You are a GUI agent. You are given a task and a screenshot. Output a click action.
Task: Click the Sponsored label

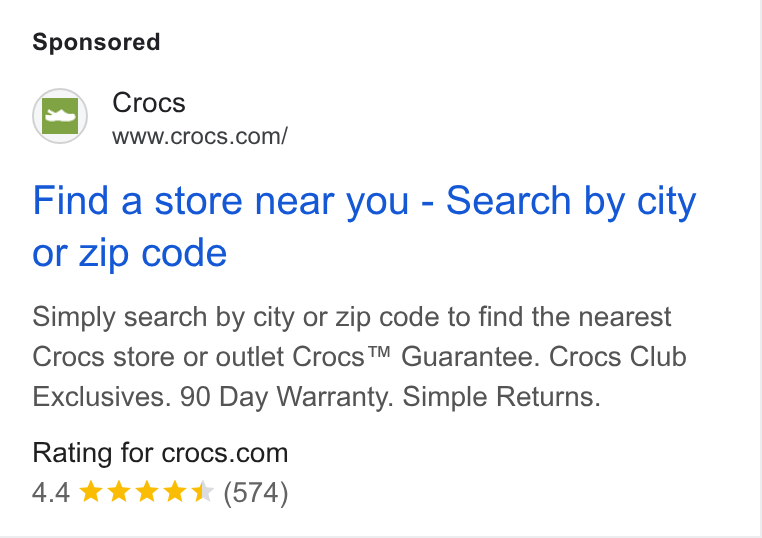click(96, 42)
